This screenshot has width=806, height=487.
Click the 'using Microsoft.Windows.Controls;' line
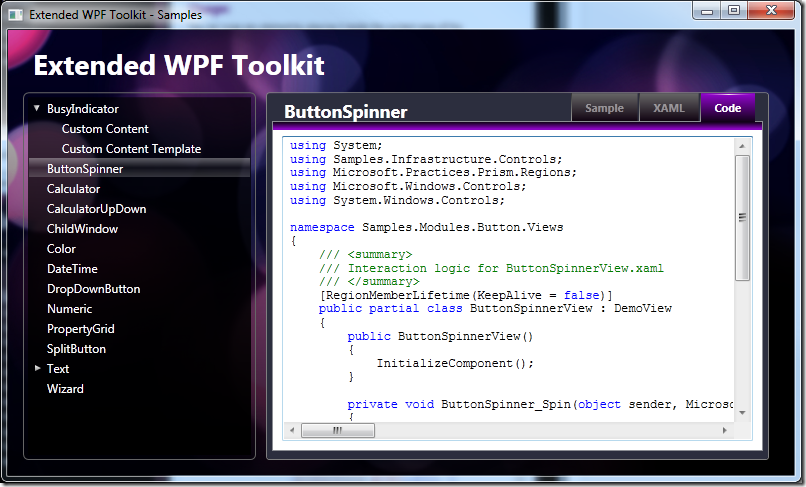point(408,186)
